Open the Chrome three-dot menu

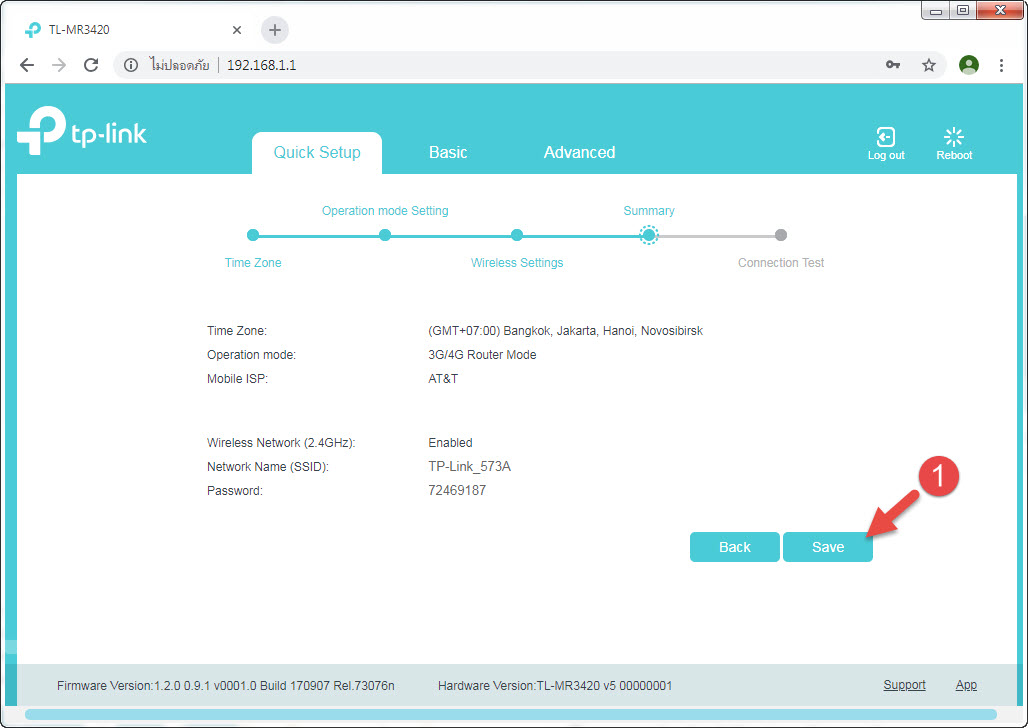pos(1001,65)
